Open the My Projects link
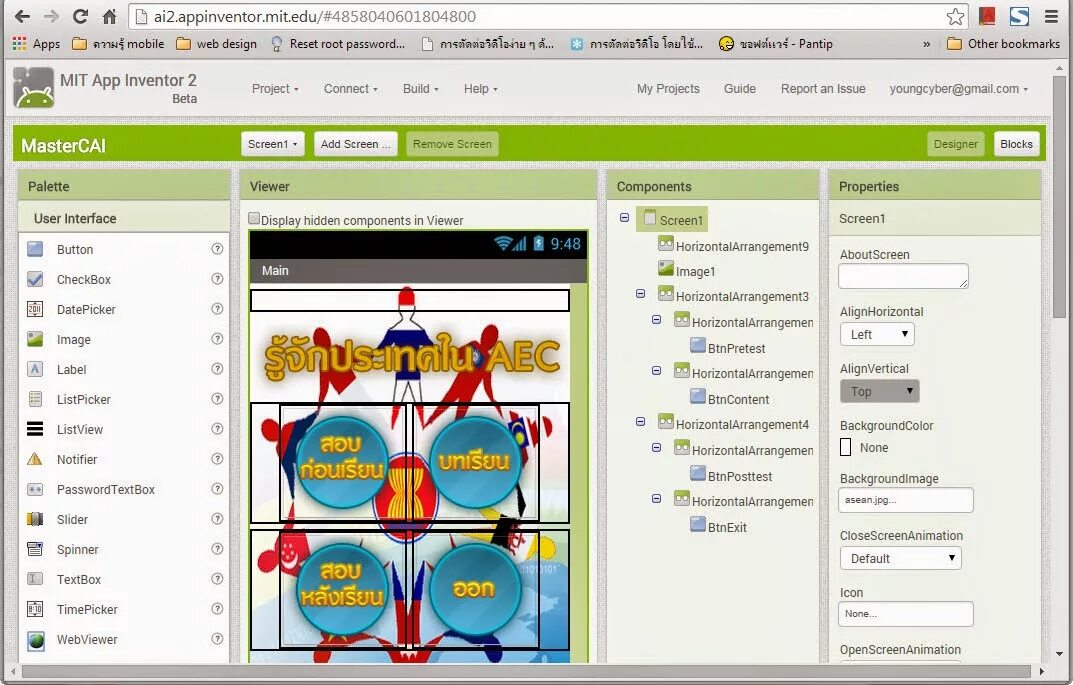The width and height of the screenshot is (1073, 685). point(668,89)
